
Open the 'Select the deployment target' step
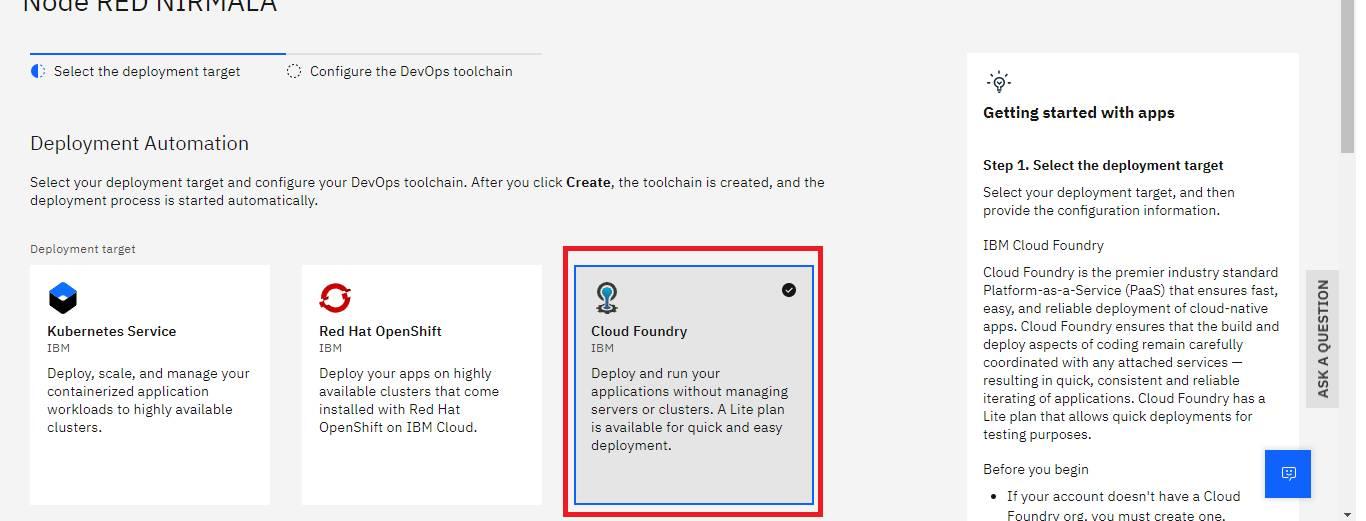point(147,71)
